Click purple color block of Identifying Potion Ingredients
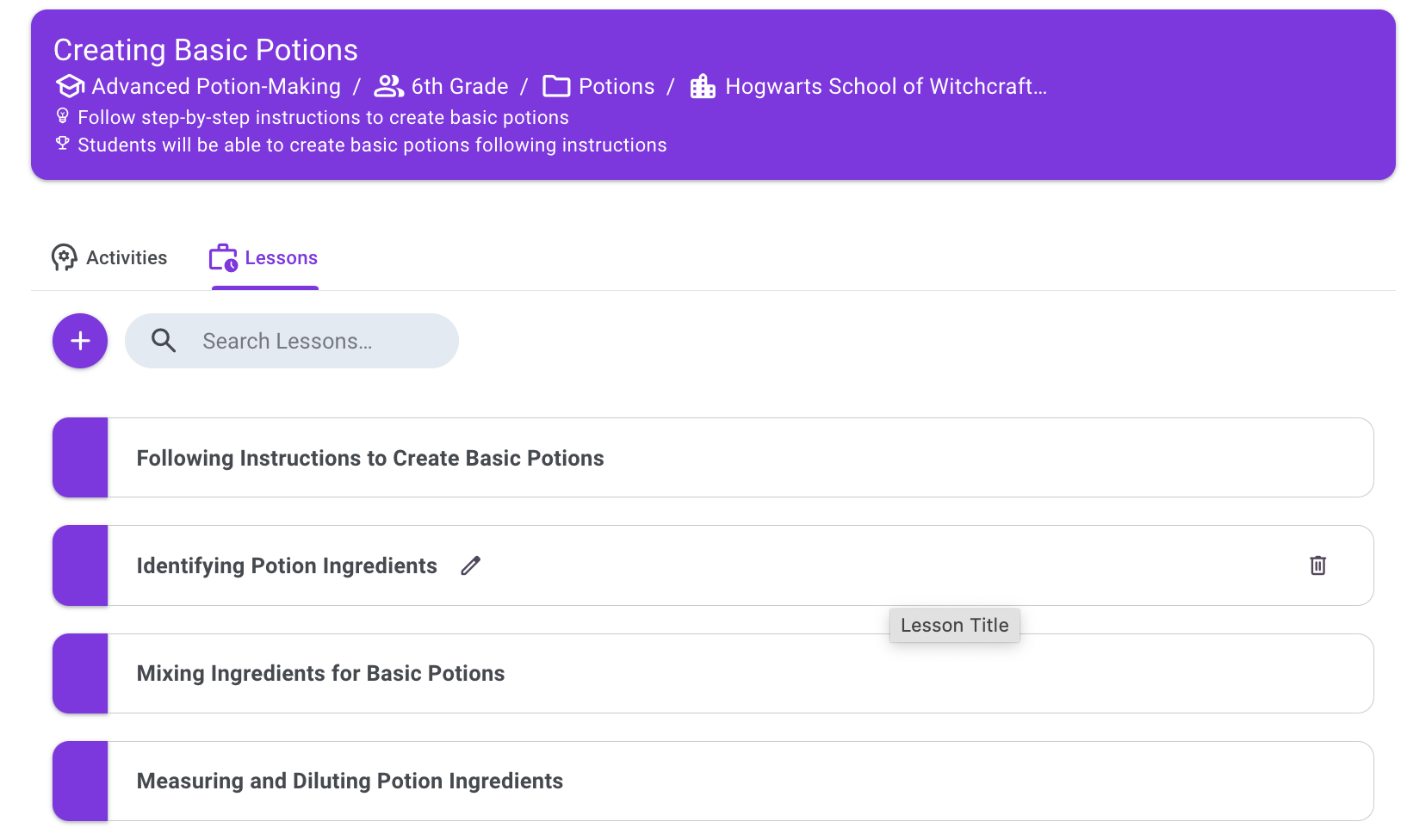 pyautogui.click(x=80, y=565)
